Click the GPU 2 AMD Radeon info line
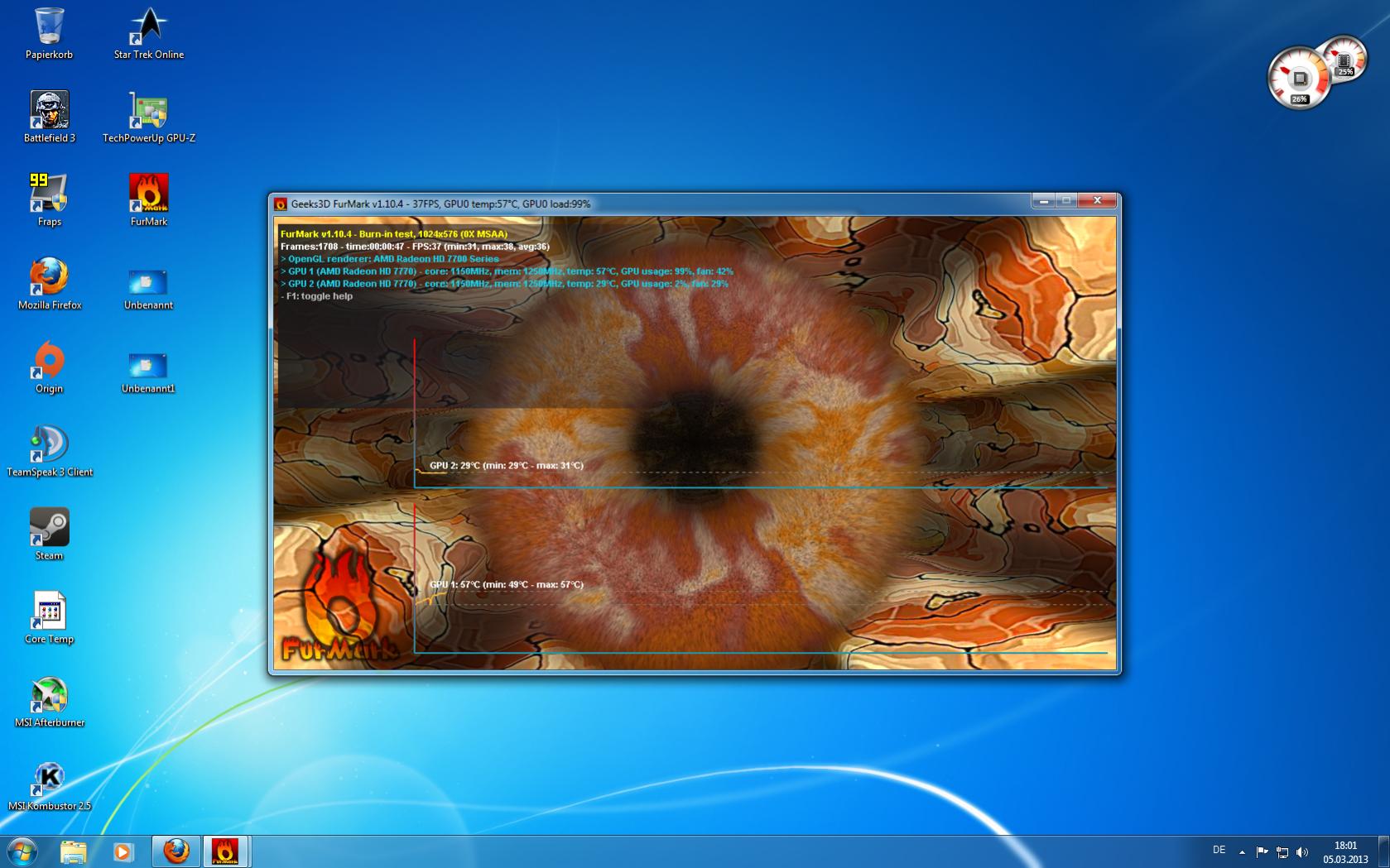 pos(504,284)
